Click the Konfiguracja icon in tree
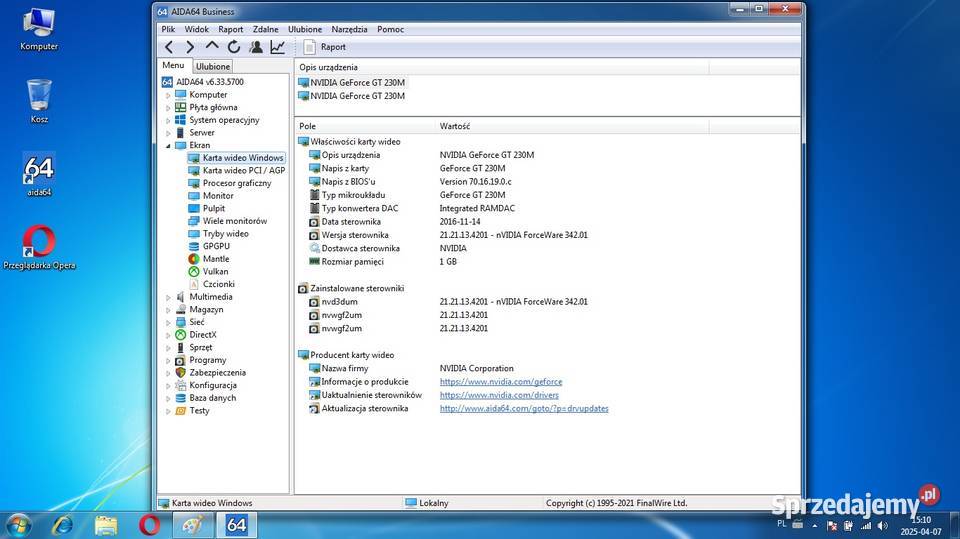The height and width of the screenshot is (539, 960). 180,385
